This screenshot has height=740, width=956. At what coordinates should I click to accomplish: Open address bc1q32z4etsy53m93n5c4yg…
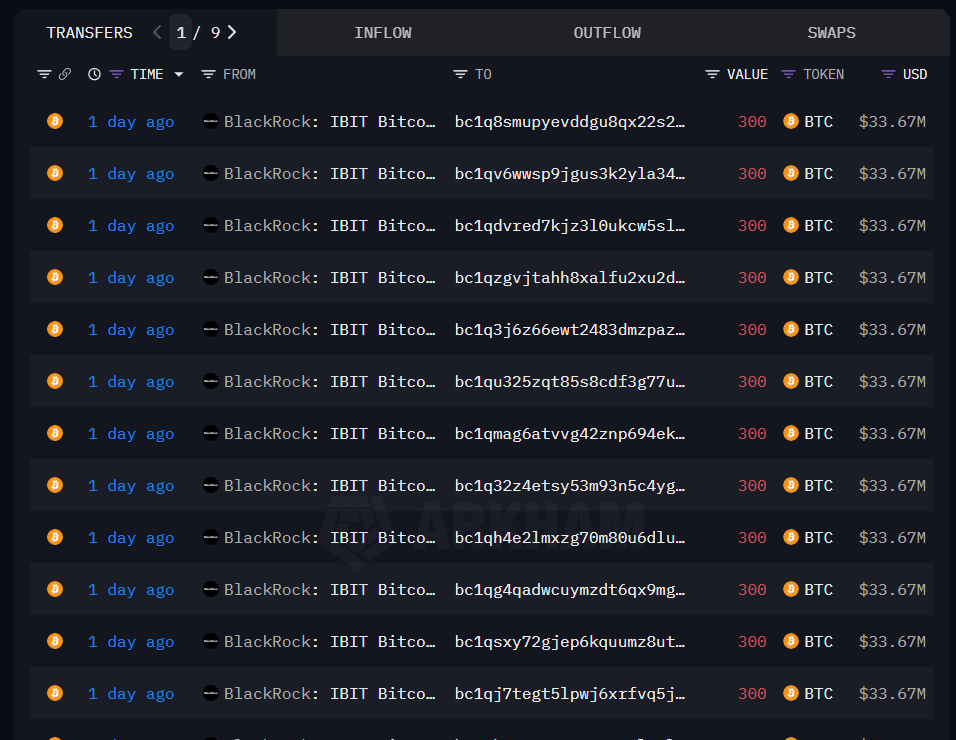tap(570, 486)
